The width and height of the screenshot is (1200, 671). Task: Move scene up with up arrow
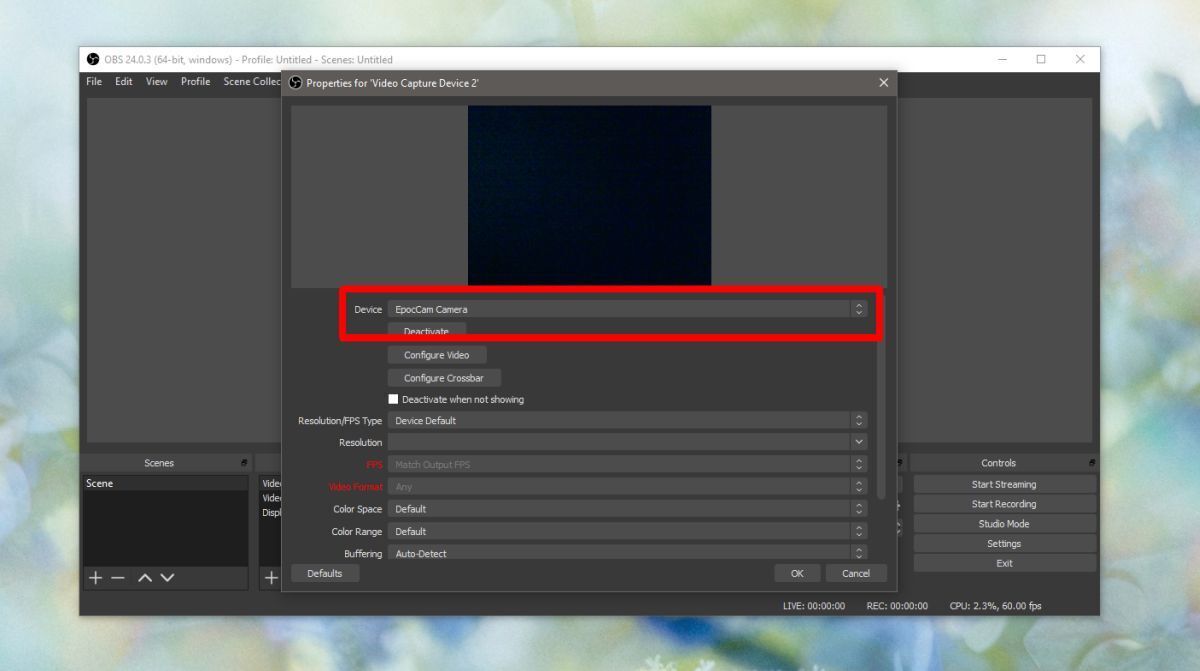(145, 578)
